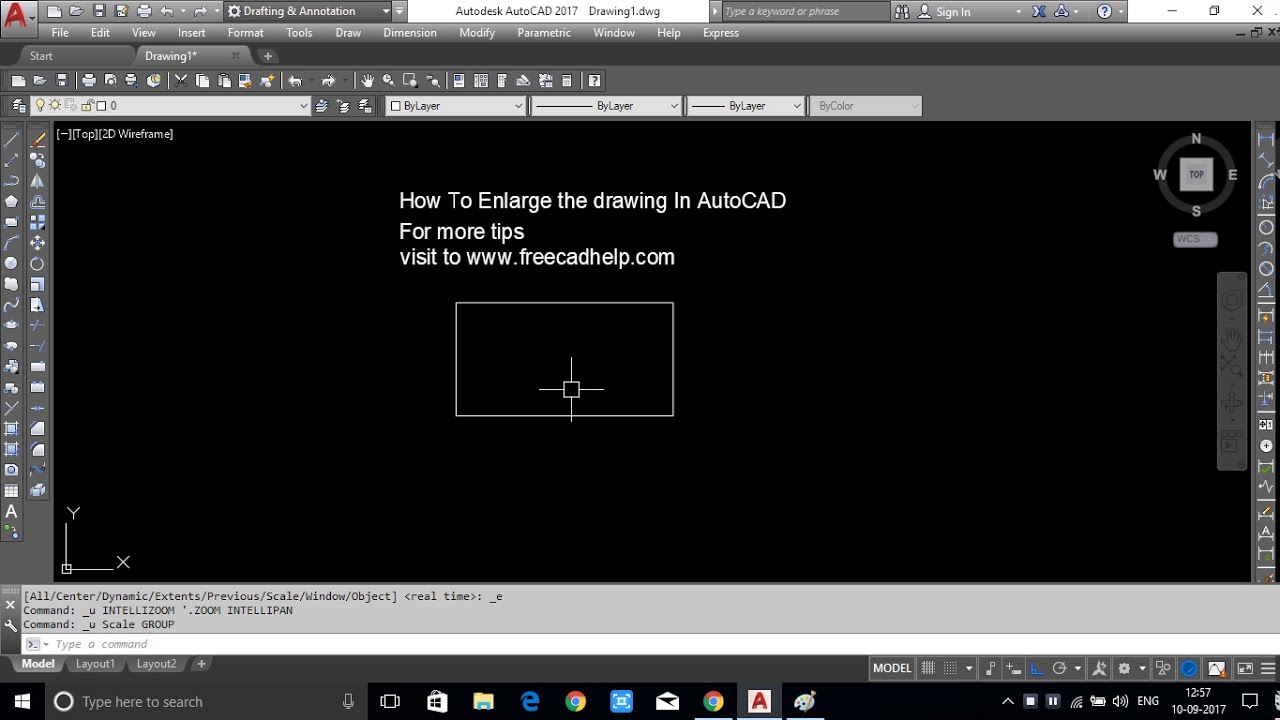Click the Plot (print) icon in the toolbar
The height and width of the screenshot is (720, 1280).
coord(88,80)
